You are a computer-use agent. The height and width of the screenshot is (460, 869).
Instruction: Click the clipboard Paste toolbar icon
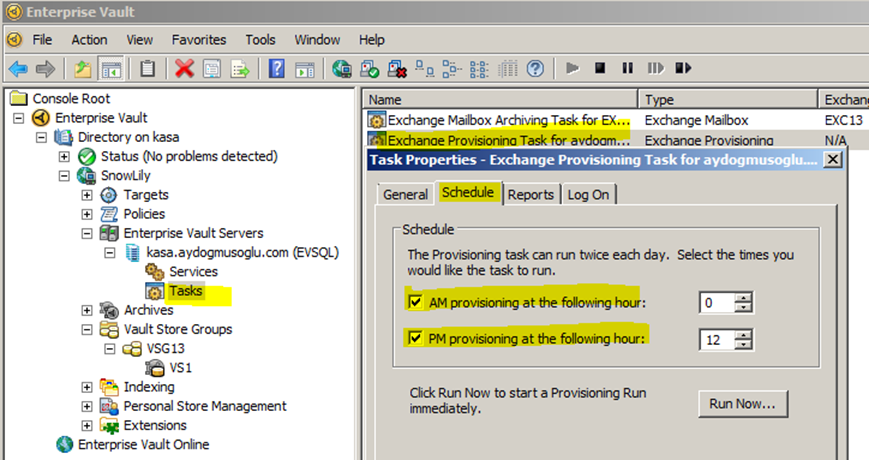tap(147, 69)
